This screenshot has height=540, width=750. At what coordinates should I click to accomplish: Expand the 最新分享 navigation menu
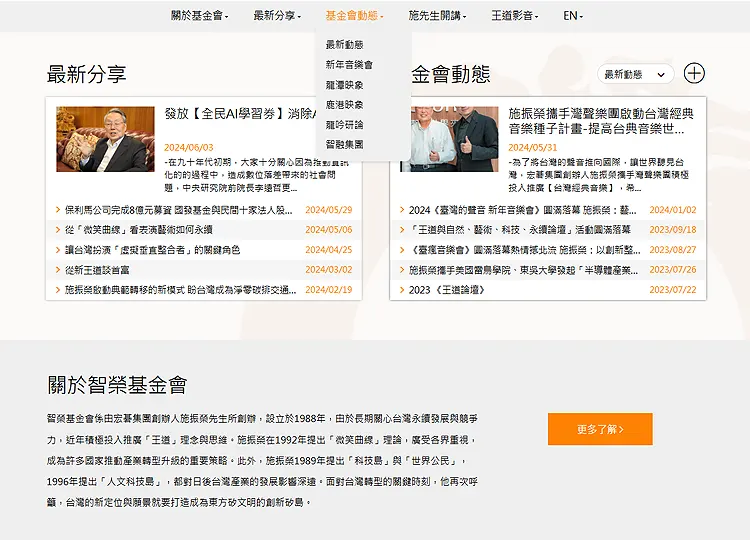pos(277,15)
